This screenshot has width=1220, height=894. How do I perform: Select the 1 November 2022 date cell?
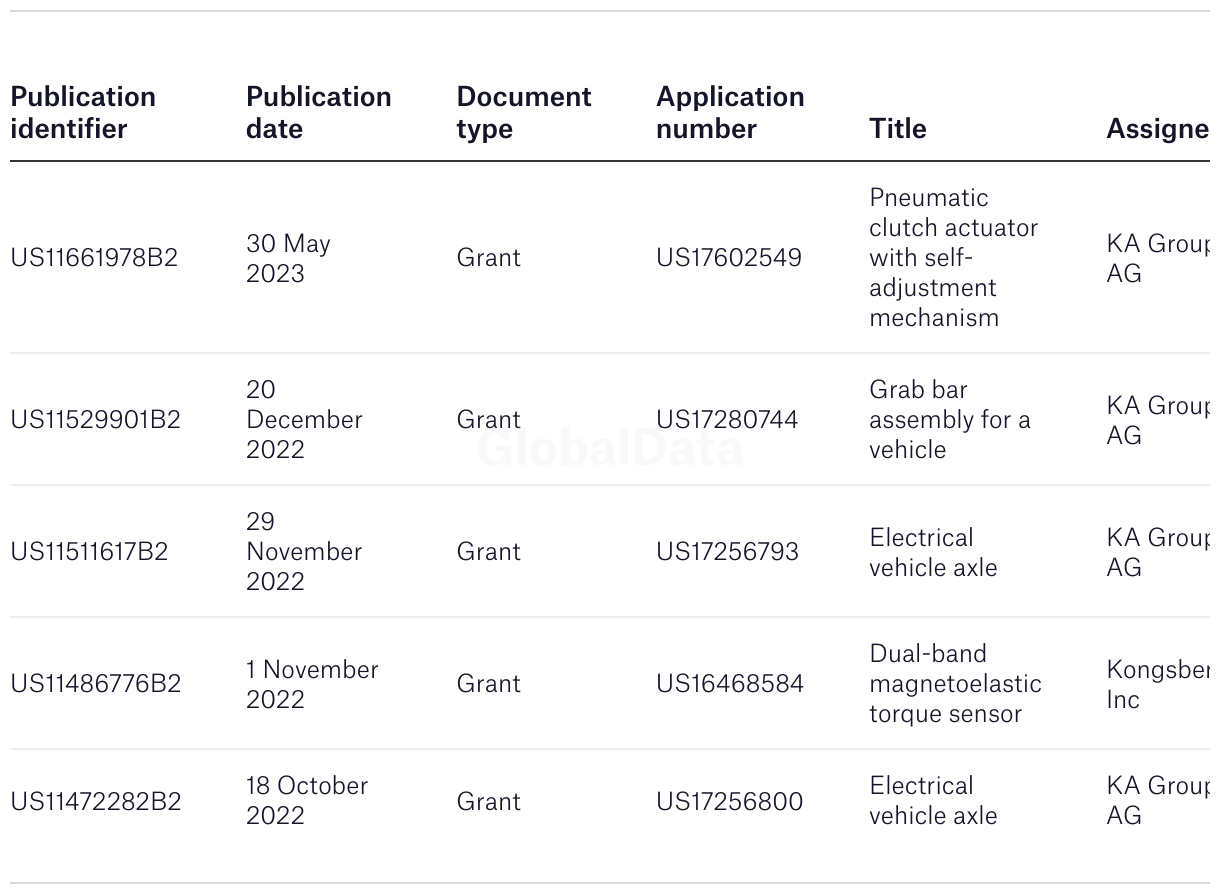click(x=312, y=683)
